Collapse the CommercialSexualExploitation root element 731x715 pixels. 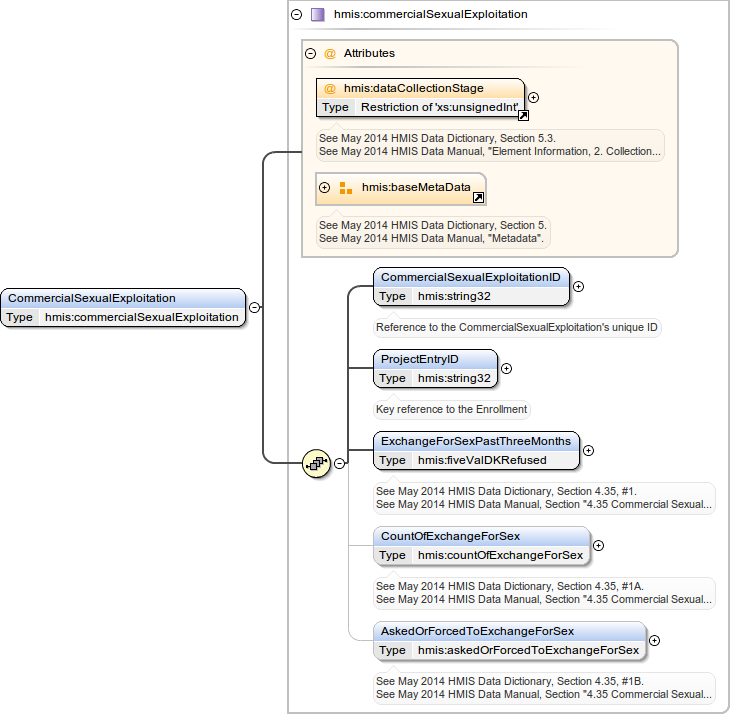(x=255, y=308)
